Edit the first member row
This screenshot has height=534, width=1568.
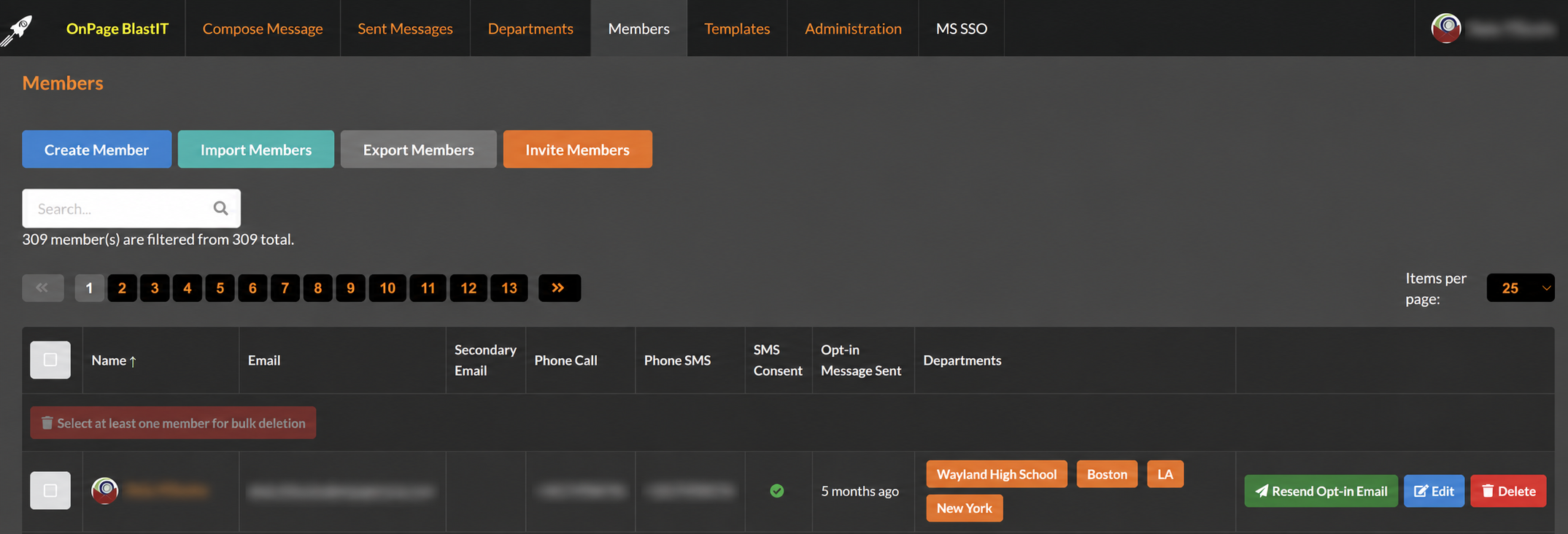[1434, 491]
